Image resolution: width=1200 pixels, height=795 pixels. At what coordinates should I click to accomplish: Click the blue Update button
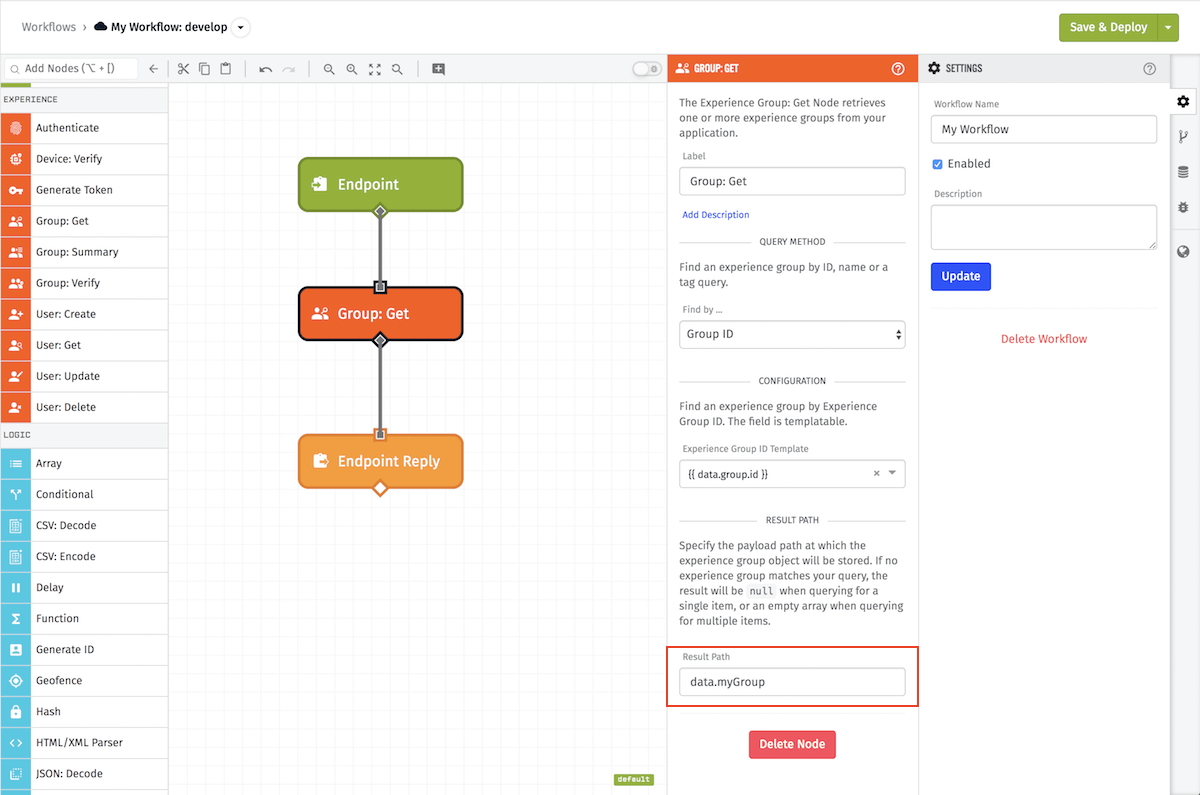(961, 276)
